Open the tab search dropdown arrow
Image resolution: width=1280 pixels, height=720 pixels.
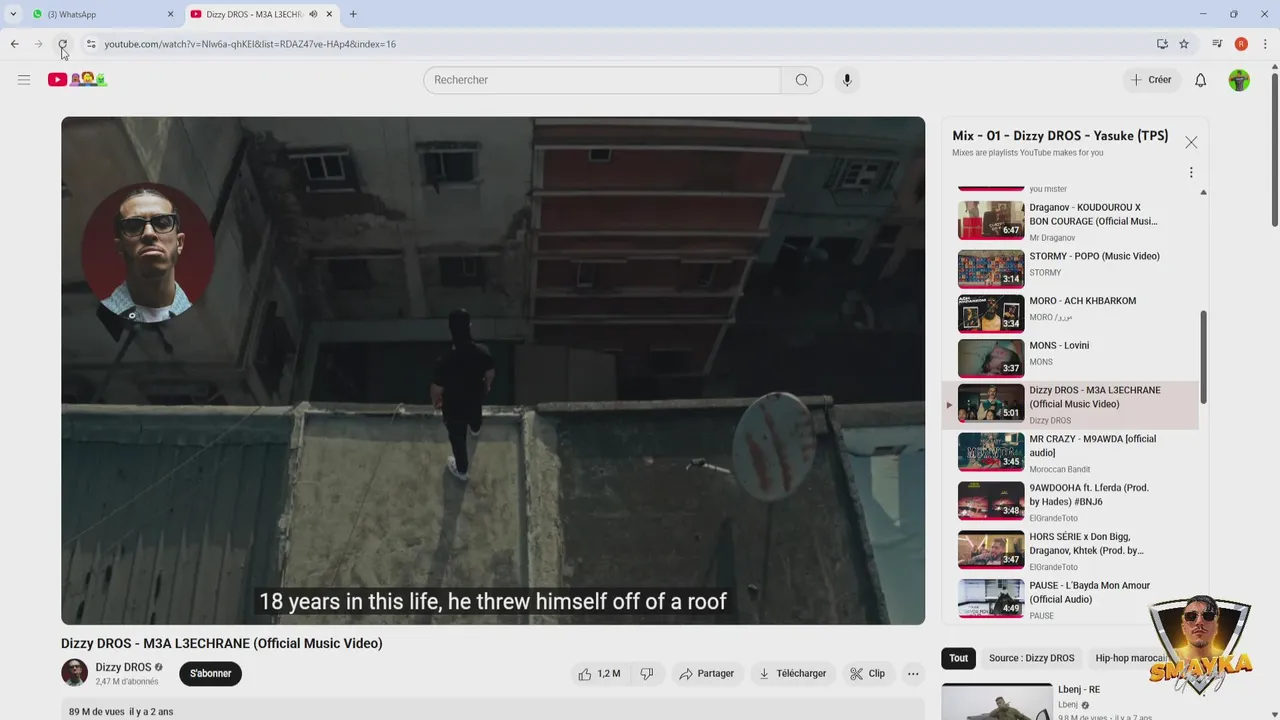(x=13, y=14)
